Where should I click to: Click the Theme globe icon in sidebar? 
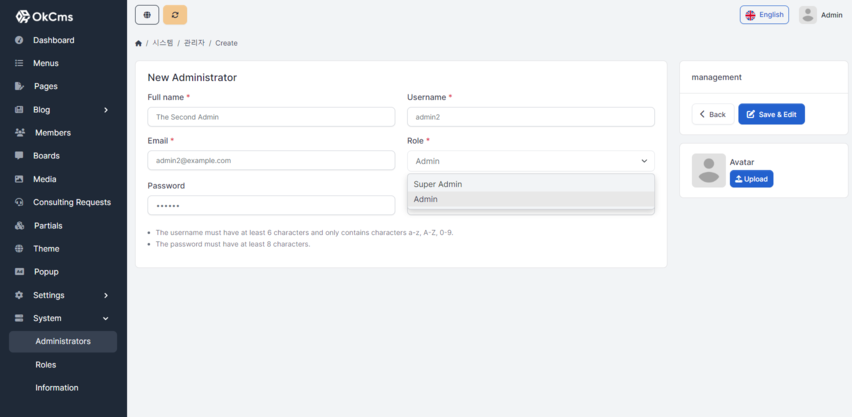pos(20,249)
